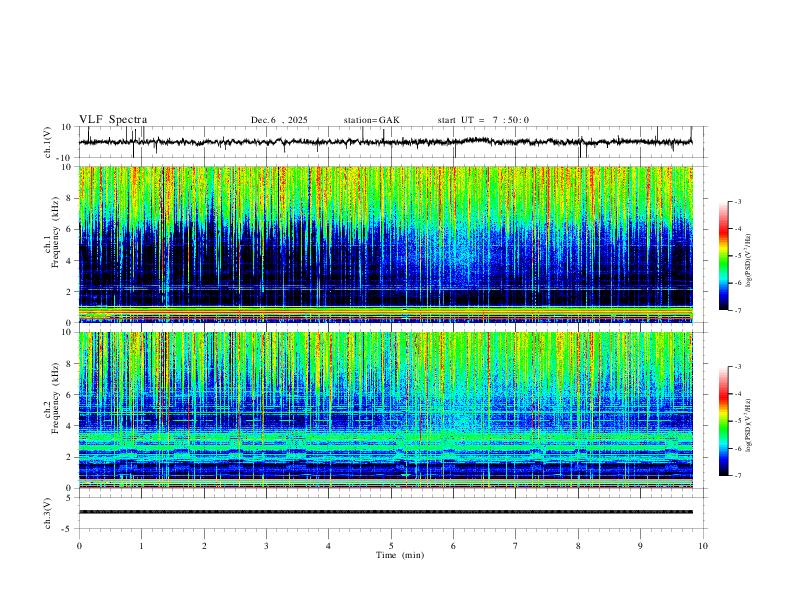The width and height of the screenshot is (792, 612).
Task: Click the ch.3 flat voltage trace
Action: [x=386, y=512]
